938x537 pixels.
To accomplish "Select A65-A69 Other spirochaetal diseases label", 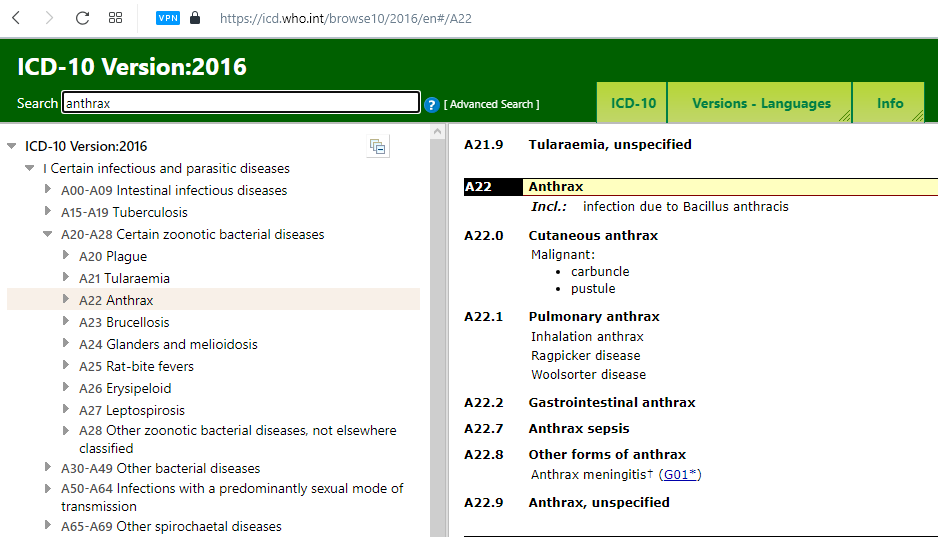I will coord(171,526).
